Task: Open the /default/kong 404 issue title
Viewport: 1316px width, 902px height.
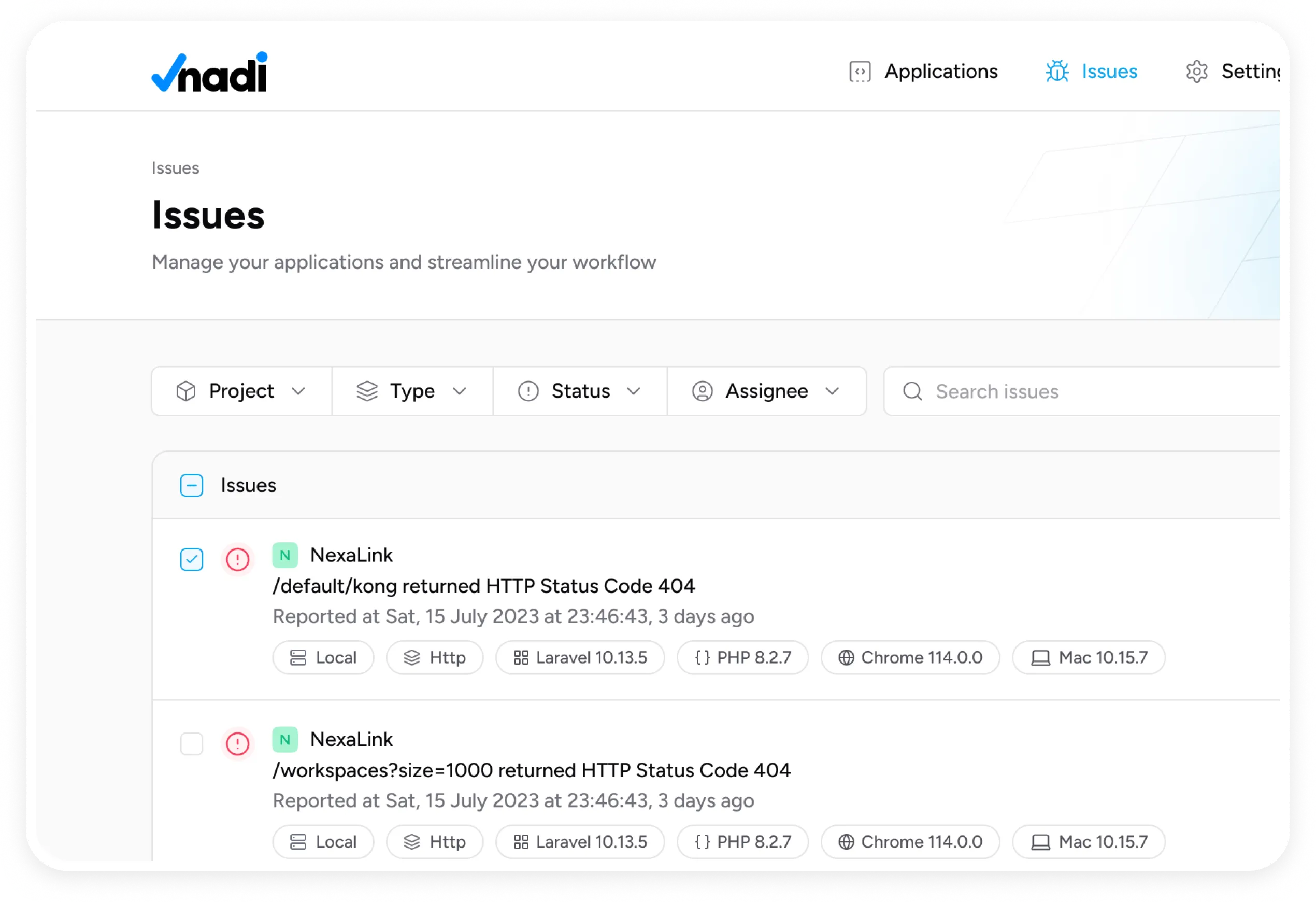Action: point(483,586)
